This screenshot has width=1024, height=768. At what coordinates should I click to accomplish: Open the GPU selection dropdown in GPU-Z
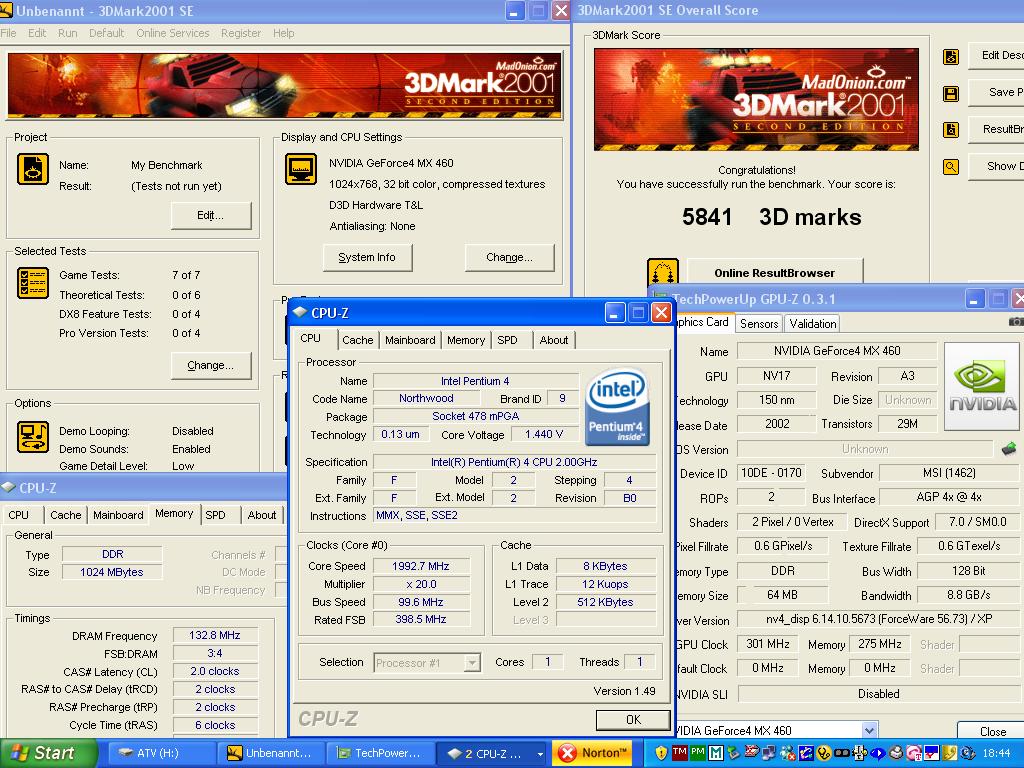(x=869, y=730)
